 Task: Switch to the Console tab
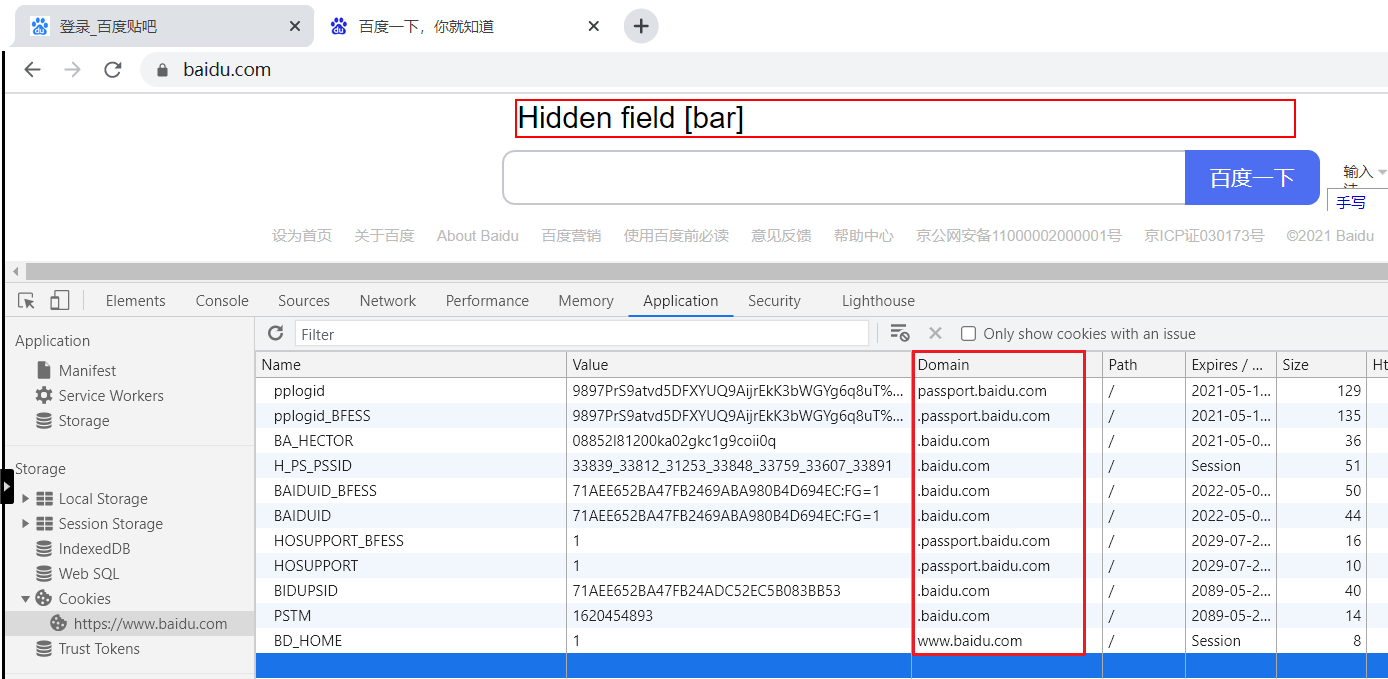pos(222,300)
